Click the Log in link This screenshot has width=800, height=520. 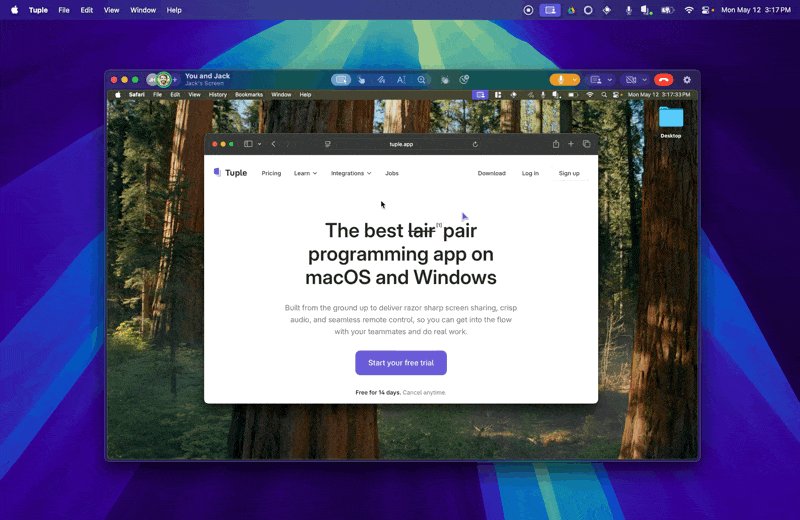tap(530, 173)
